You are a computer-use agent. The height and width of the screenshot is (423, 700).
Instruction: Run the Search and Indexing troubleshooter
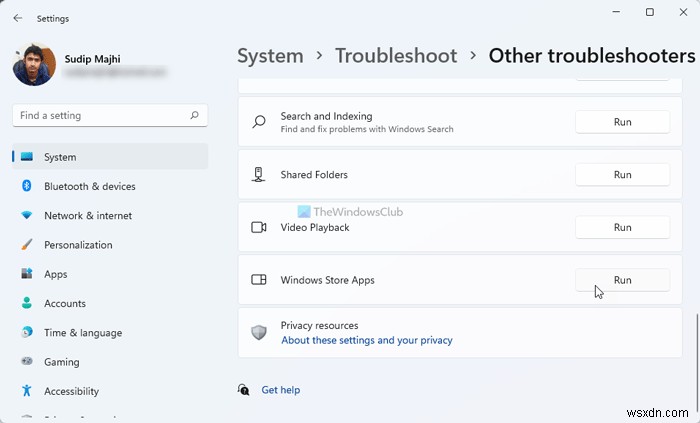pos(622,122)
